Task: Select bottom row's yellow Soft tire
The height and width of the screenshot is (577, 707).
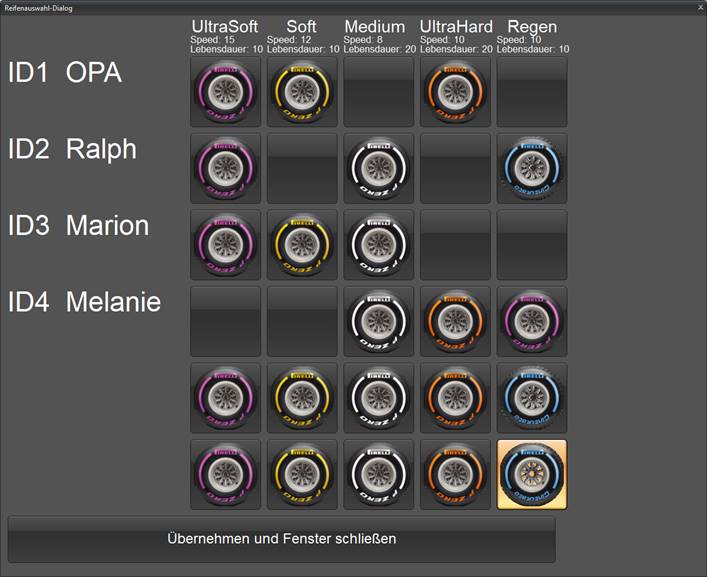Action: point(302,475)
